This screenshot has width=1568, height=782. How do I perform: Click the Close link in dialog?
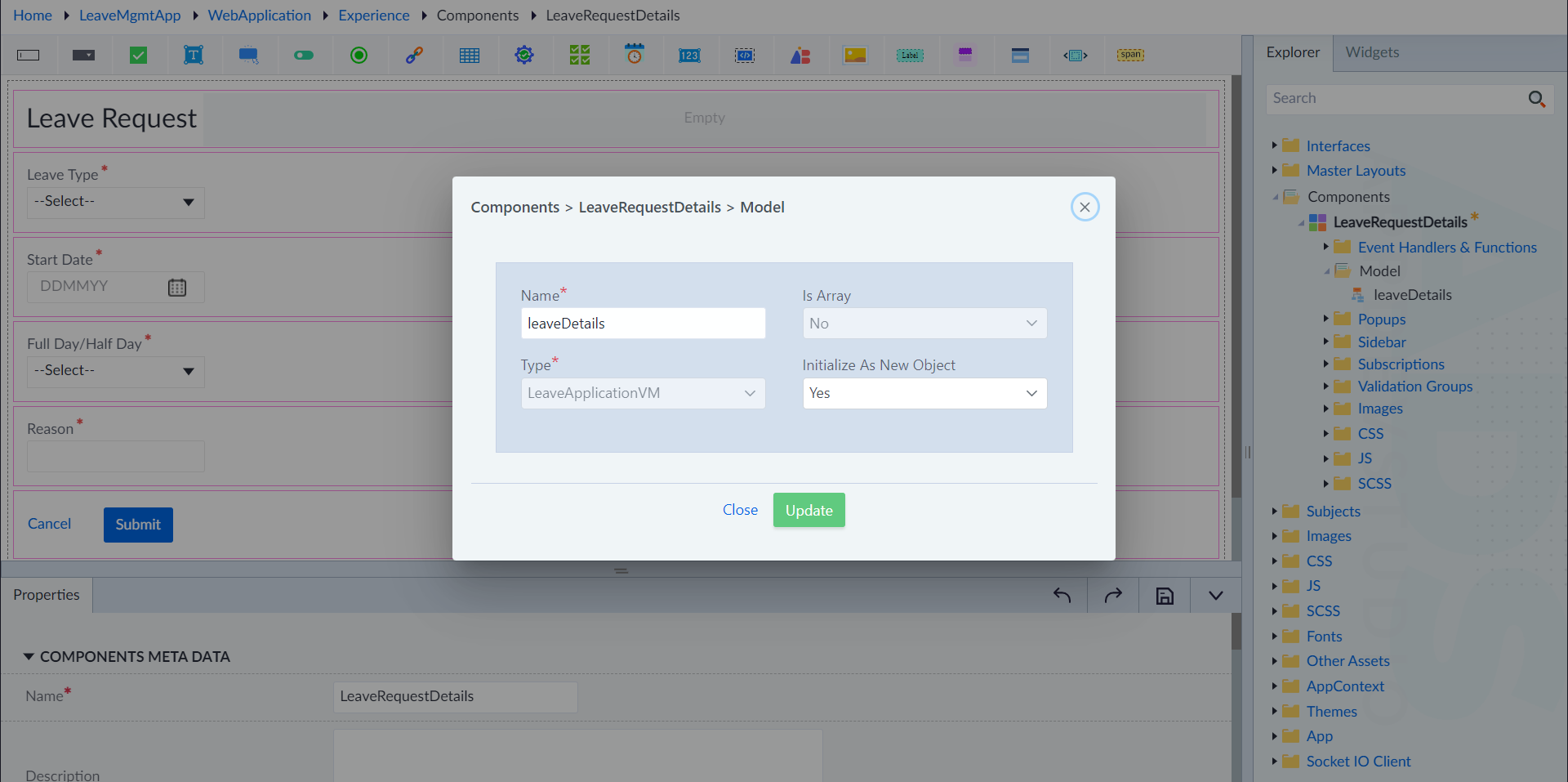[x=740, y=510]
